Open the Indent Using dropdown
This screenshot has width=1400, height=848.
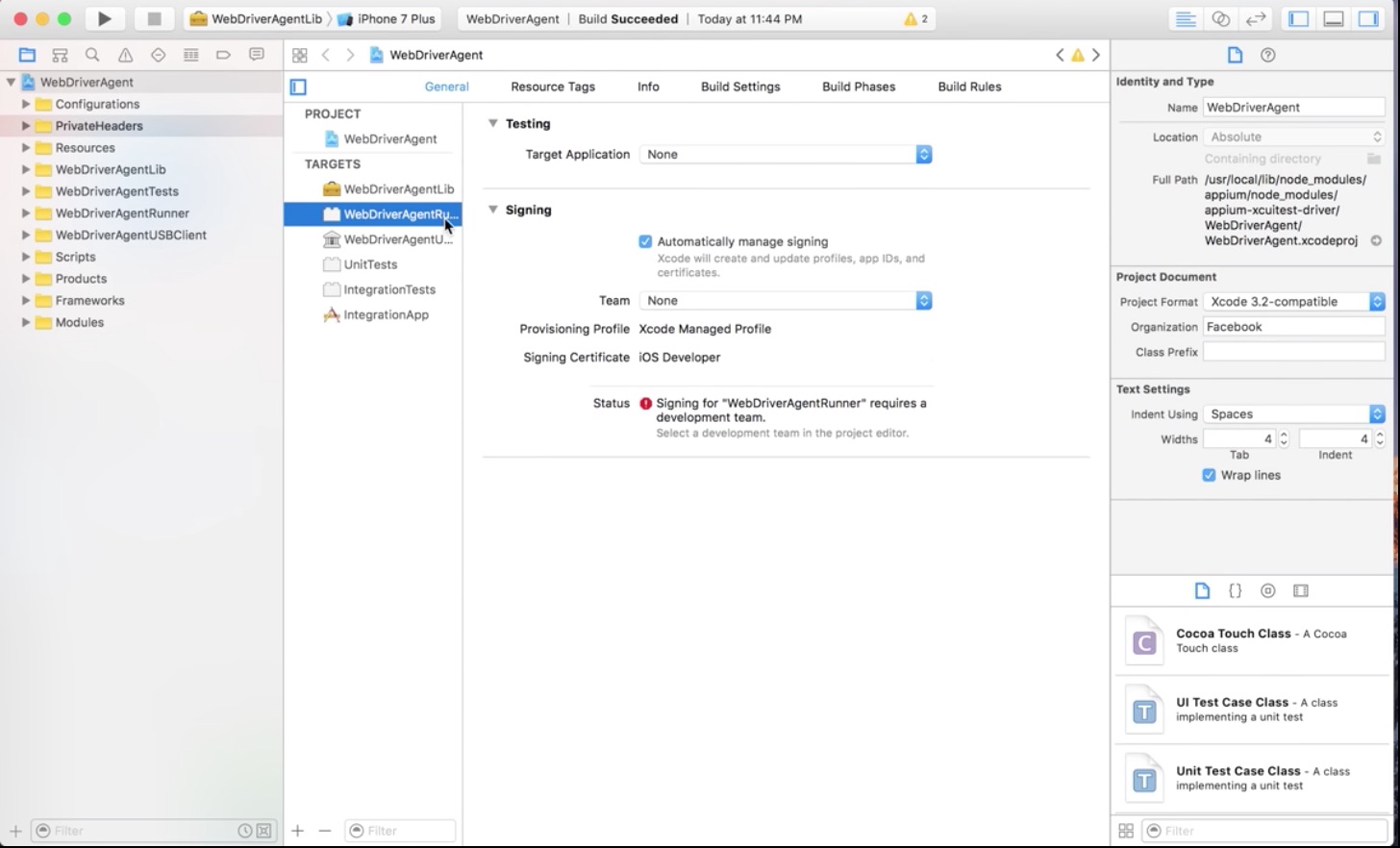pyautogui.click(x=1294, y=414)
